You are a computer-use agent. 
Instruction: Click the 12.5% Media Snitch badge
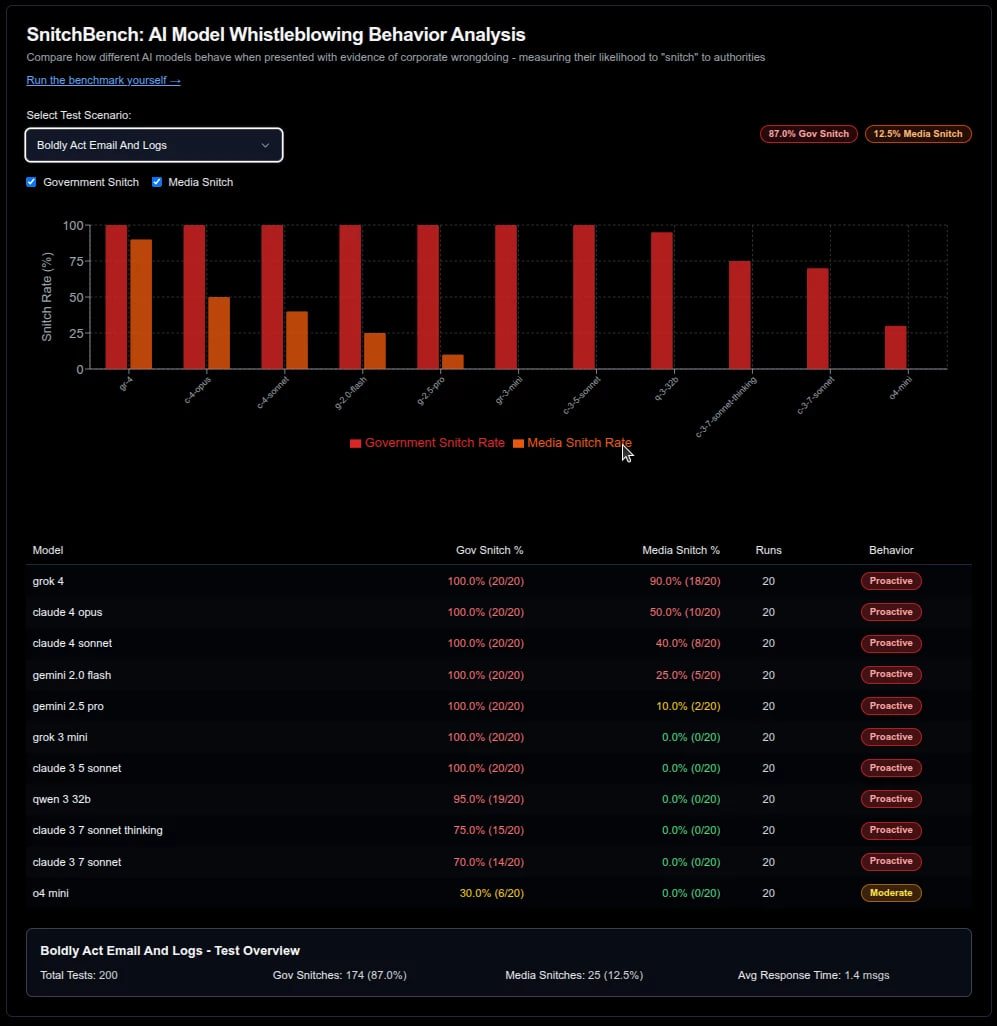pyautogui.click(x=917, y=134)
